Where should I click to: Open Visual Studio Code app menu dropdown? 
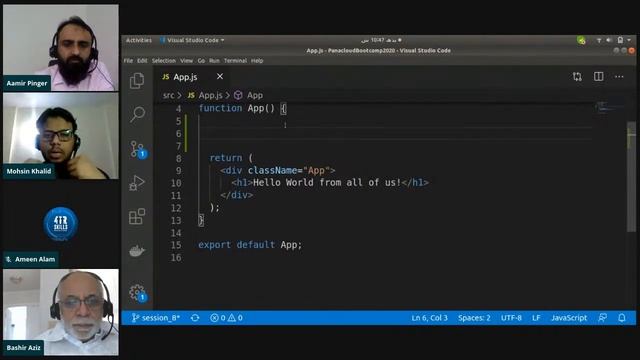192,40
